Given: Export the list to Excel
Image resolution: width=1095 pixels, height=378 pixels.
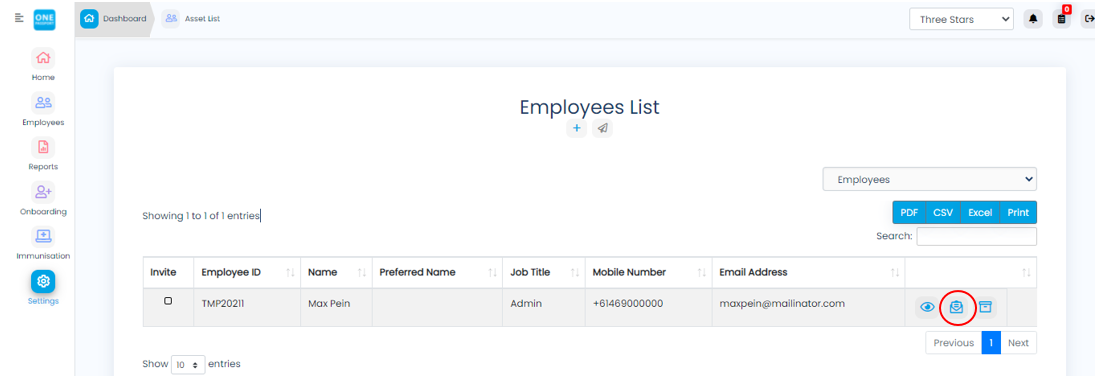Looking at the screenshot, I should (x=980, y=212).
